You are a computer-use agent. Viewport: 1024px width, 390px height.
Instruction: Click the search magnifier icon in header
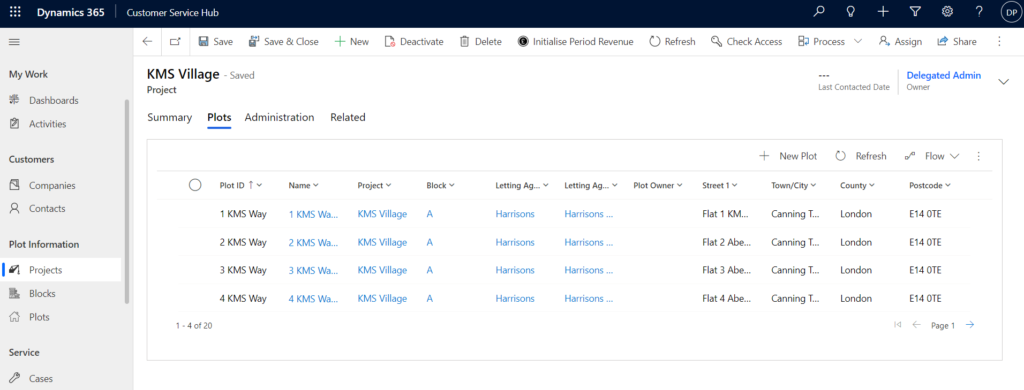pos(819,12)
